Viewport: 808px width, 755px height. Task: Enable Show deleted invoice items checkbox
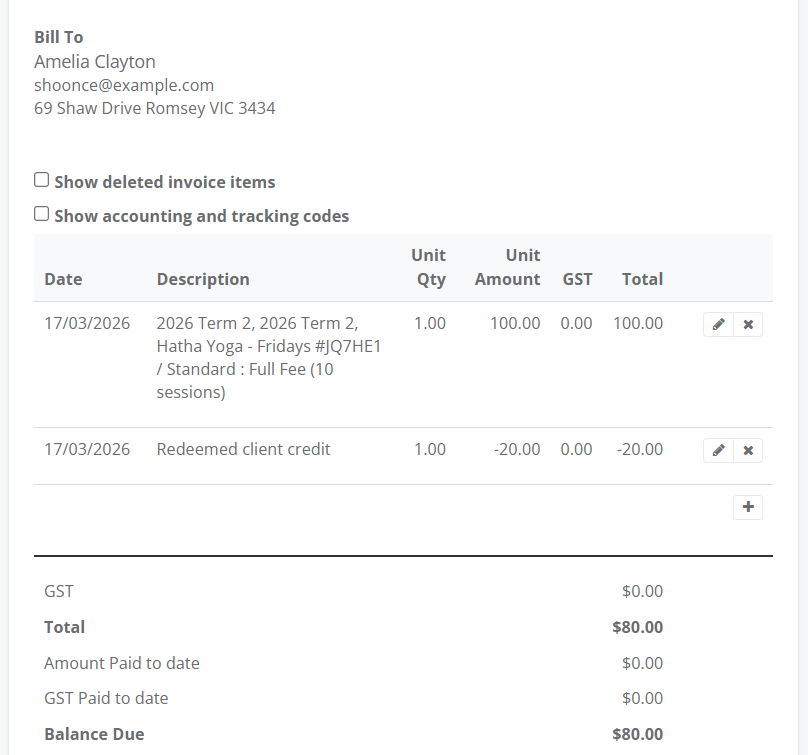pyautogui.click(x=42, y=180)
